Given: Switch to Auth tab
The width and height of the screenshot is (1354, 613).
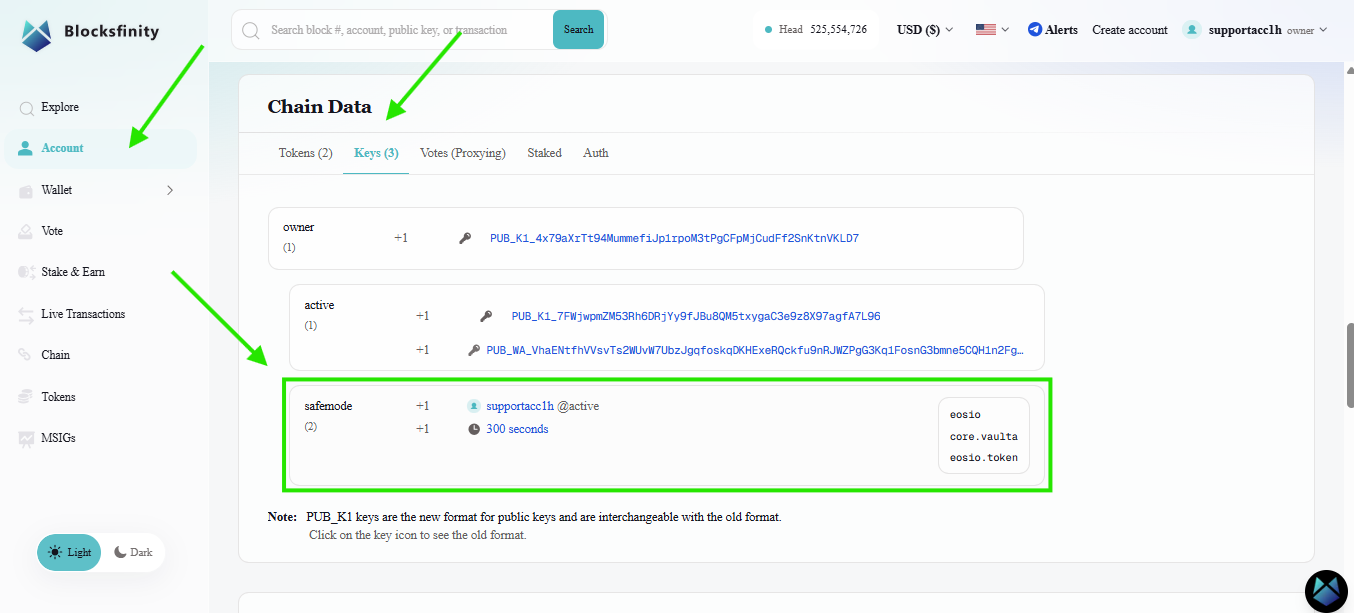Looking at the screenshot, I should tap(596, 153).
